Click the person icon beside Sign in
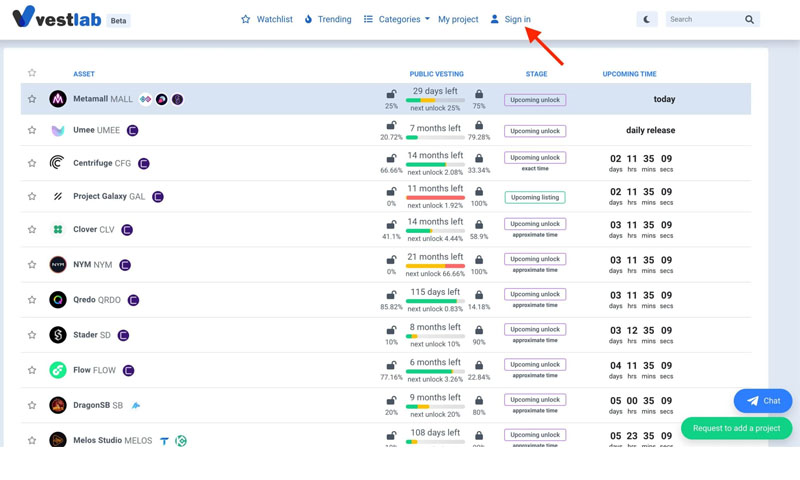 coord(494,19)
